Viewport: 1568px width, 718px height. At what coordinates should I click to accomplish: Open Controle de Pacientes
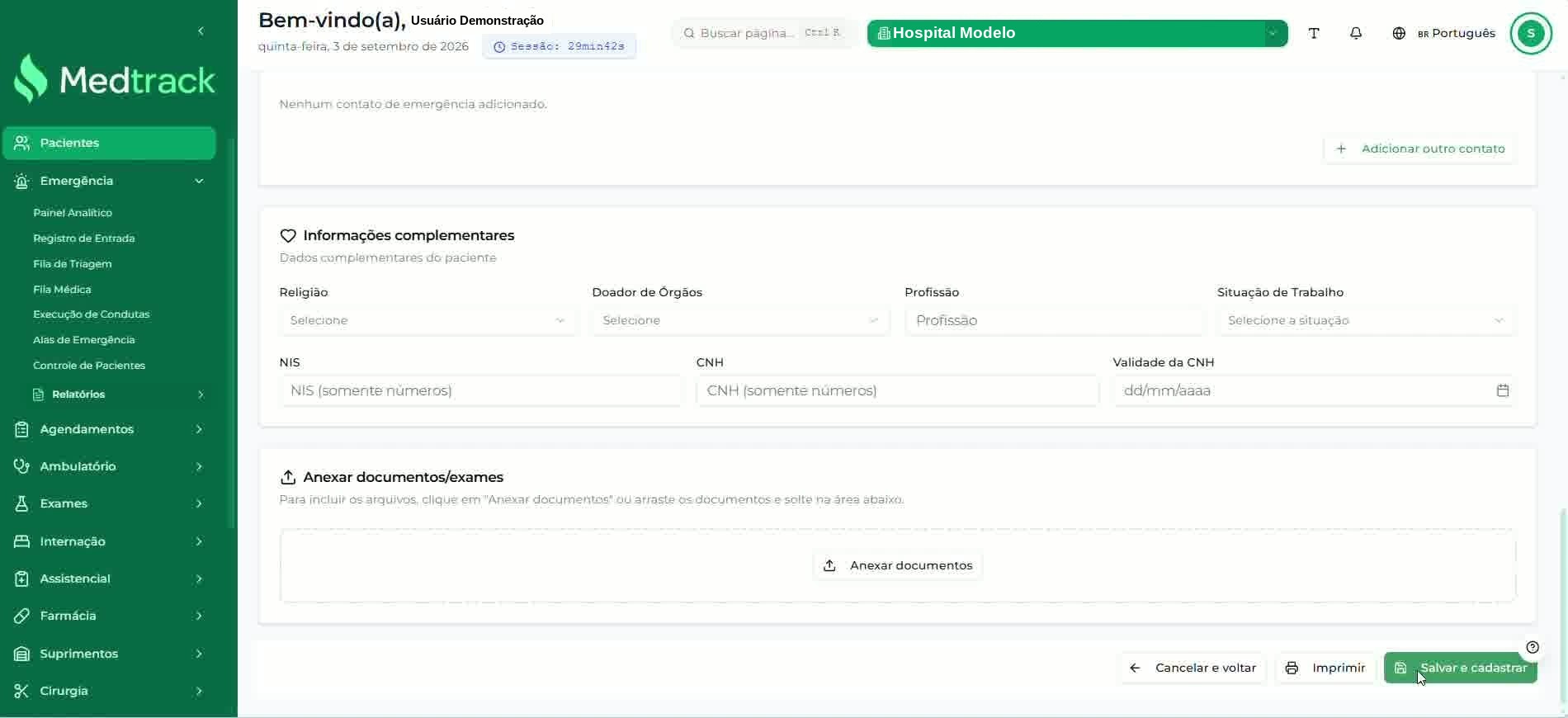[89, 366]
